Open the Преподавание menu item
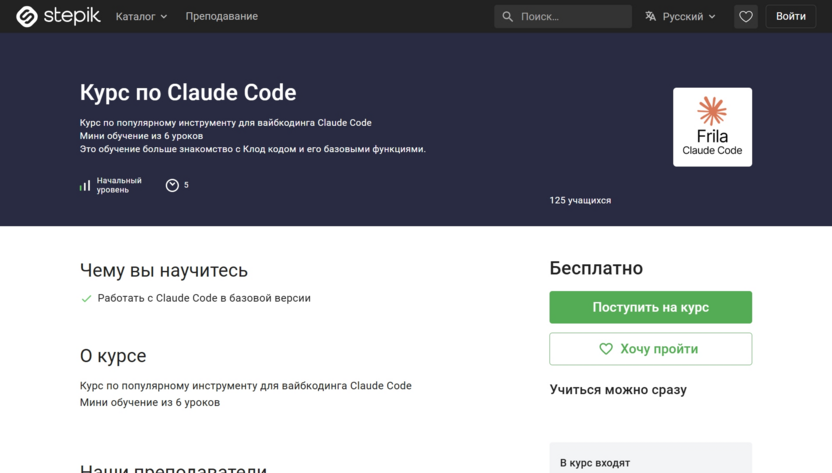 tap(222, 16)
